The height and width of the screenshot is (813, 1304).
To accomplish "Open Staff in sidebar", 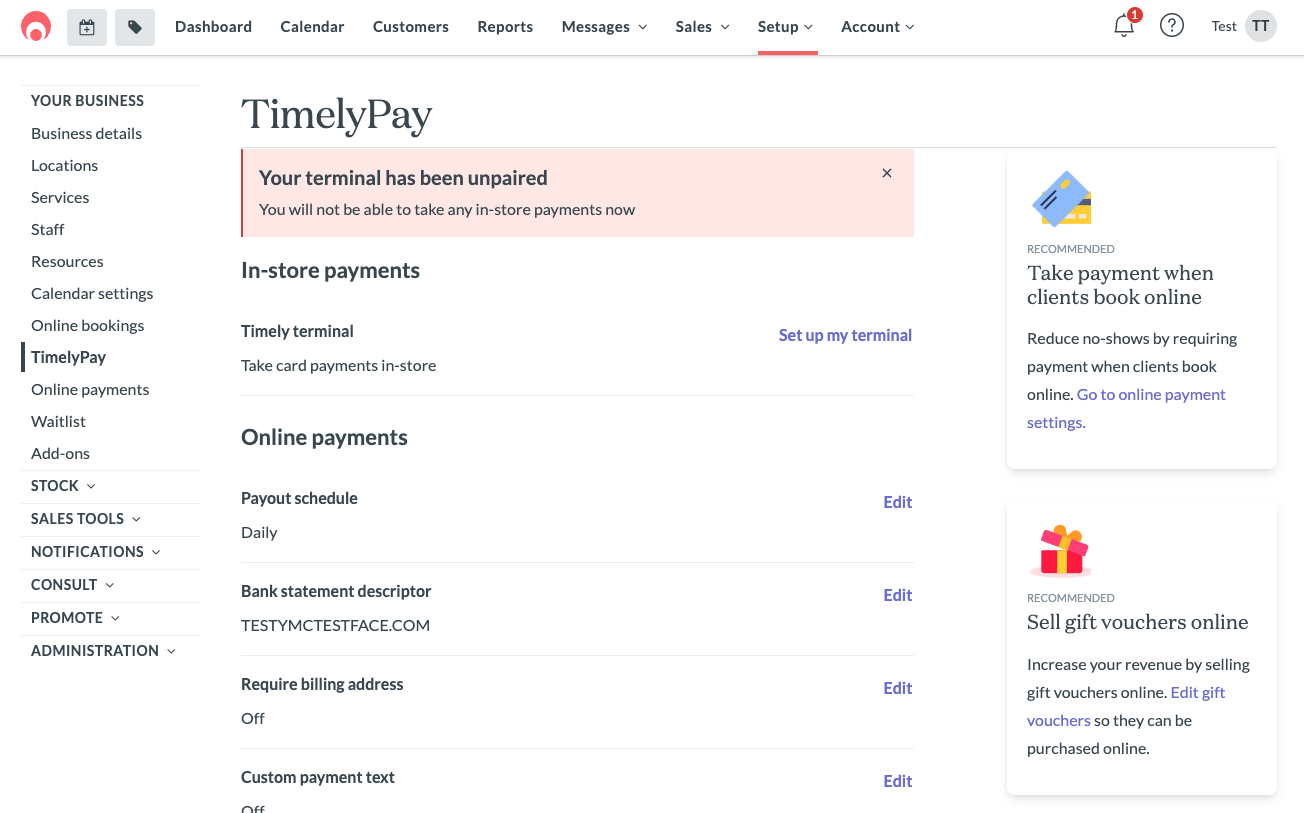I will tap(47, 230).
